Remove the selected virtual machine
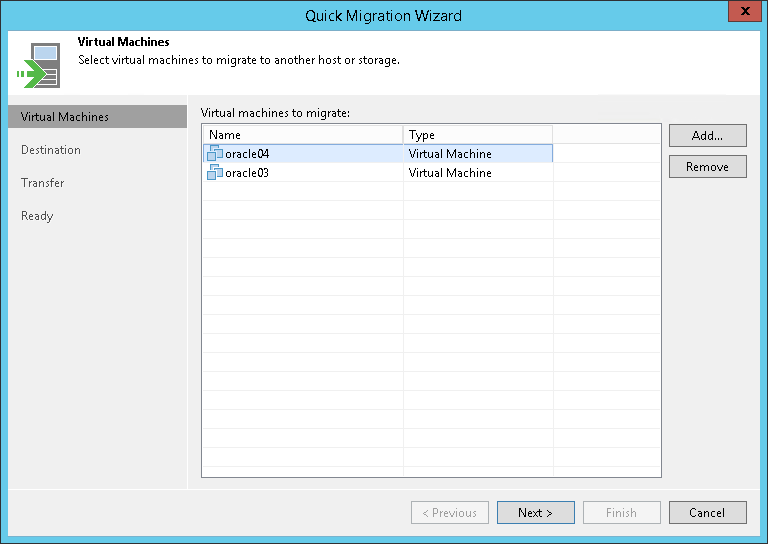The image size is (768, 544). pyautogui.click(x=708, y=167)
